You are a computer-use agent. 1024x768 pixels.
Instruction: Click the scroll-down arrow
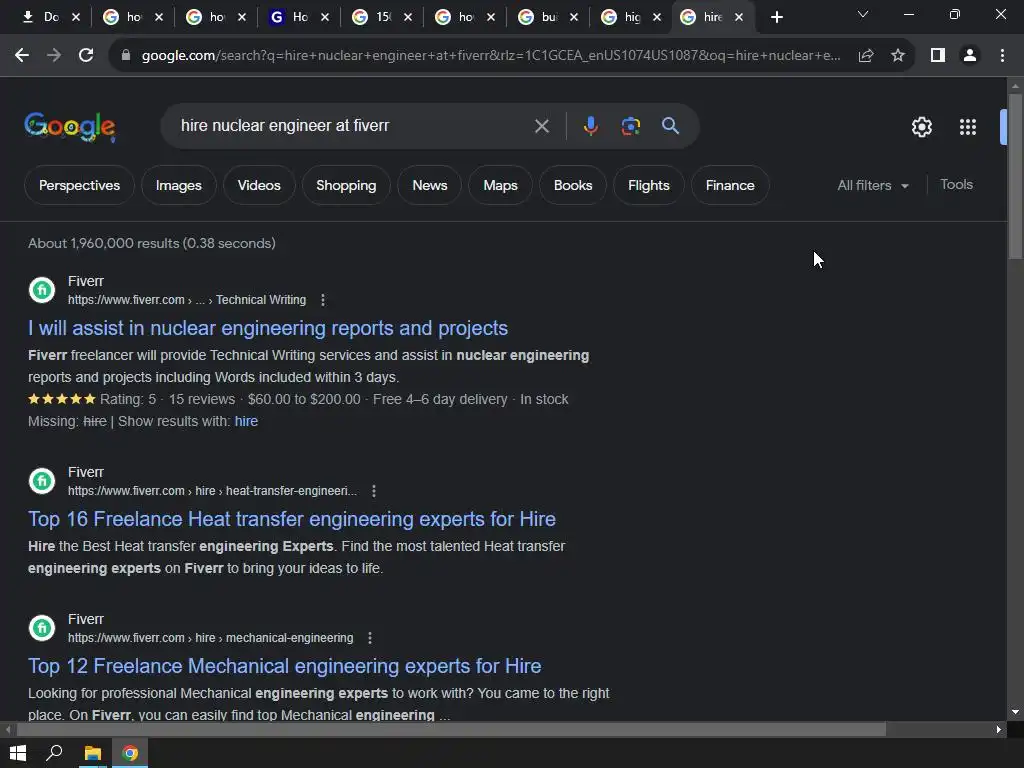click(1015, 712)
